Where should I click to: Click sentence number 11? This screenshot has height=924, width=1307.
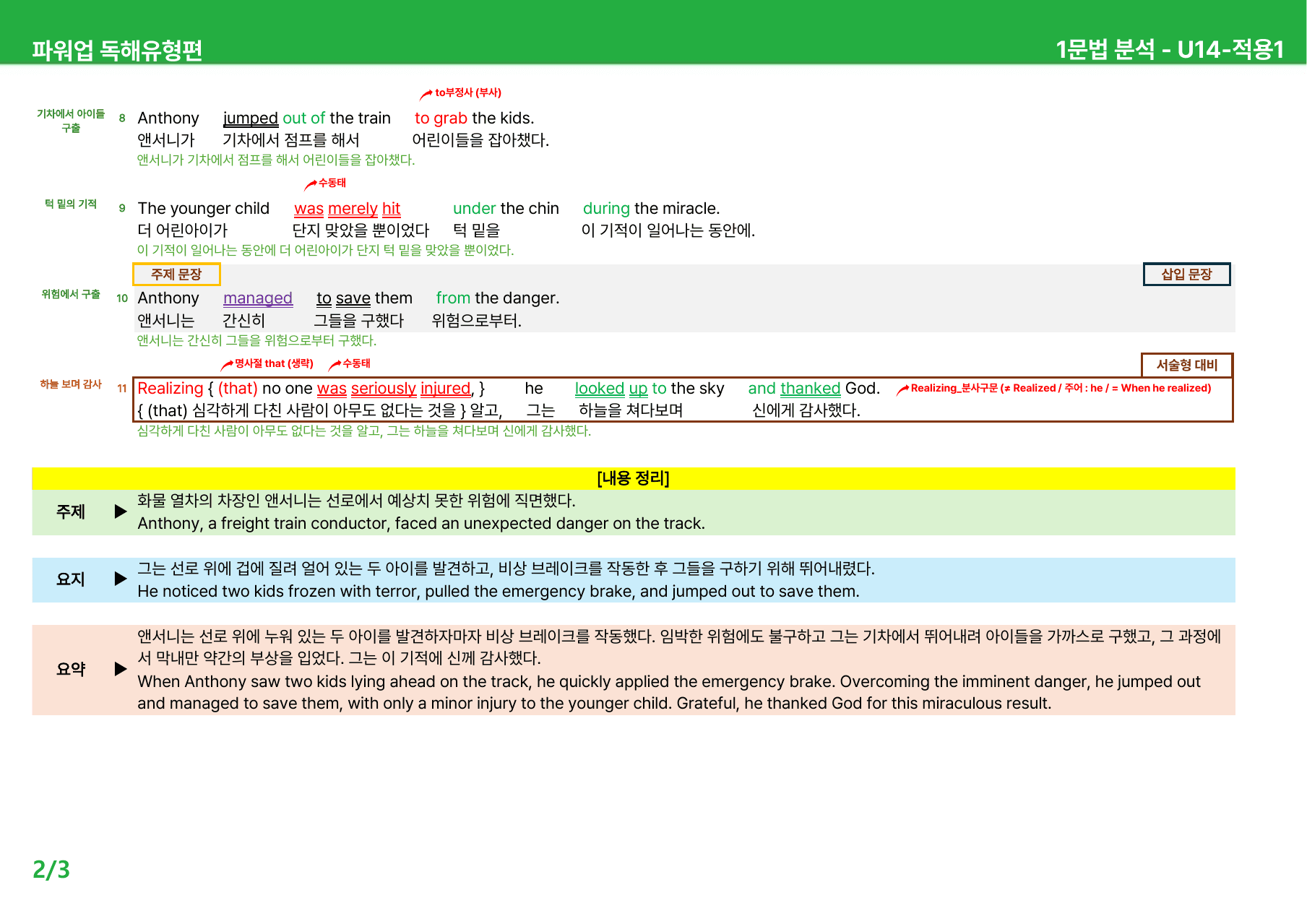click(x=122, y=389)
